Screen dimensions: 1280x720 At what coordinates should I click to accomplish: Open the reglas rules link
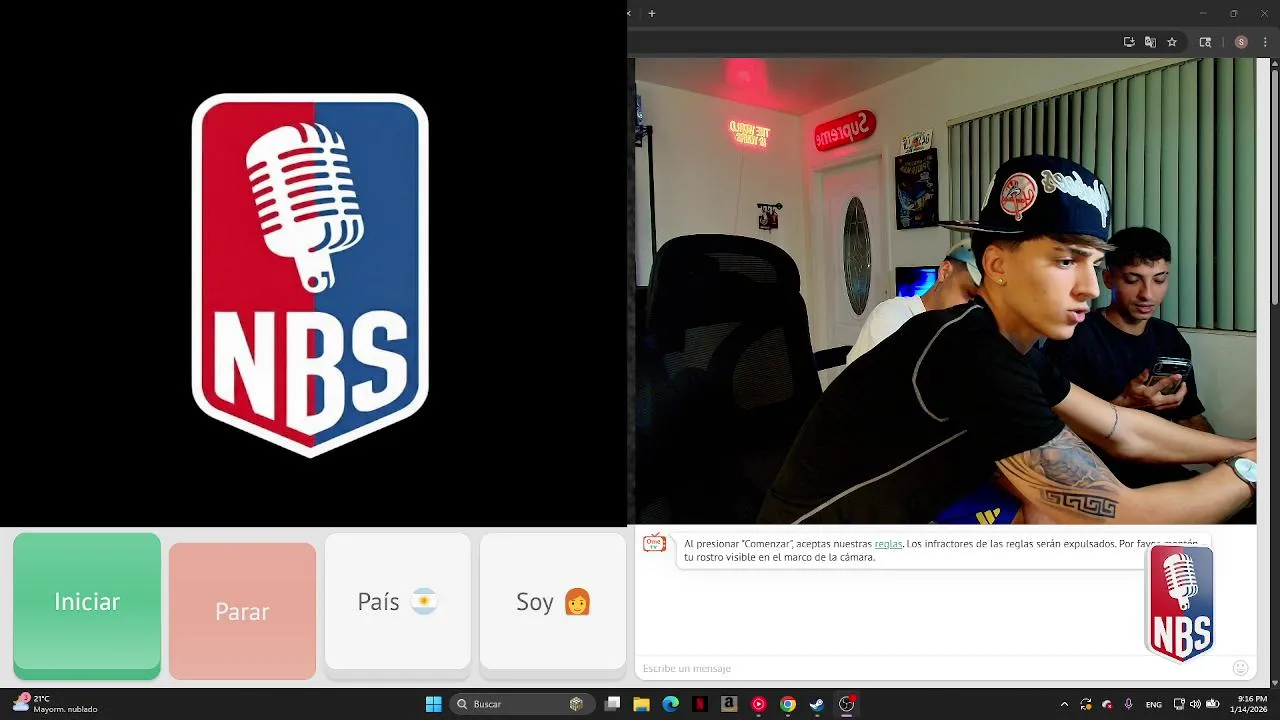coord(888,544)
